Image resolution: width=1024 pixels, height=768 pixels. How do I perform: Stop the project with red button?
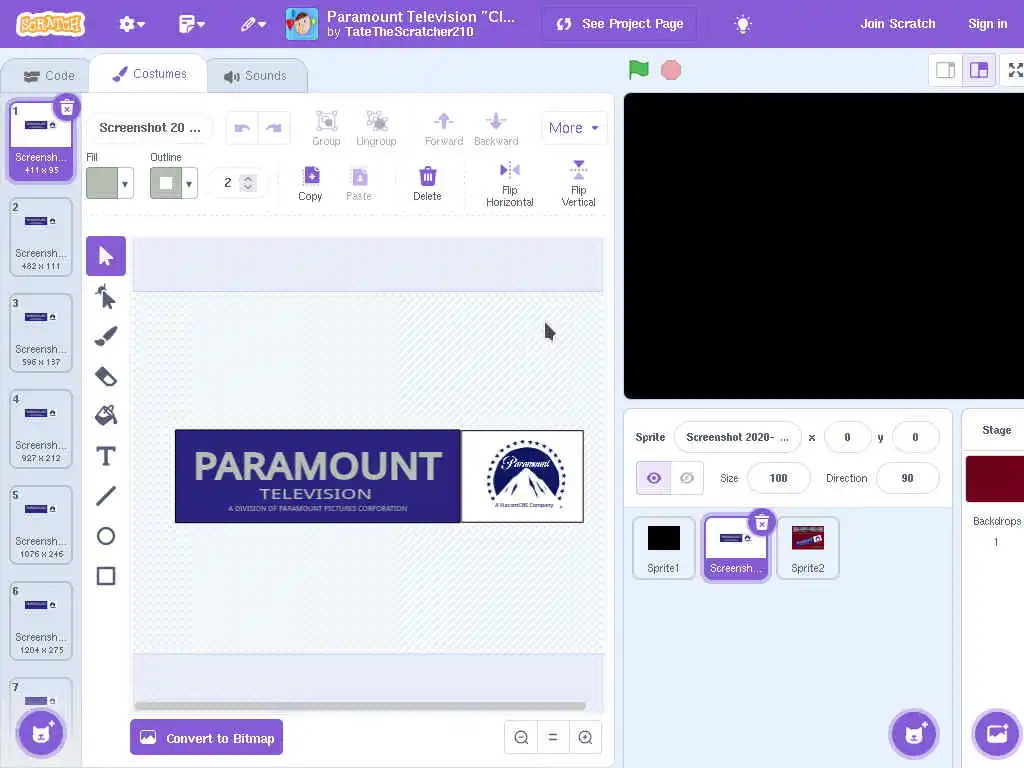point(671,70)
